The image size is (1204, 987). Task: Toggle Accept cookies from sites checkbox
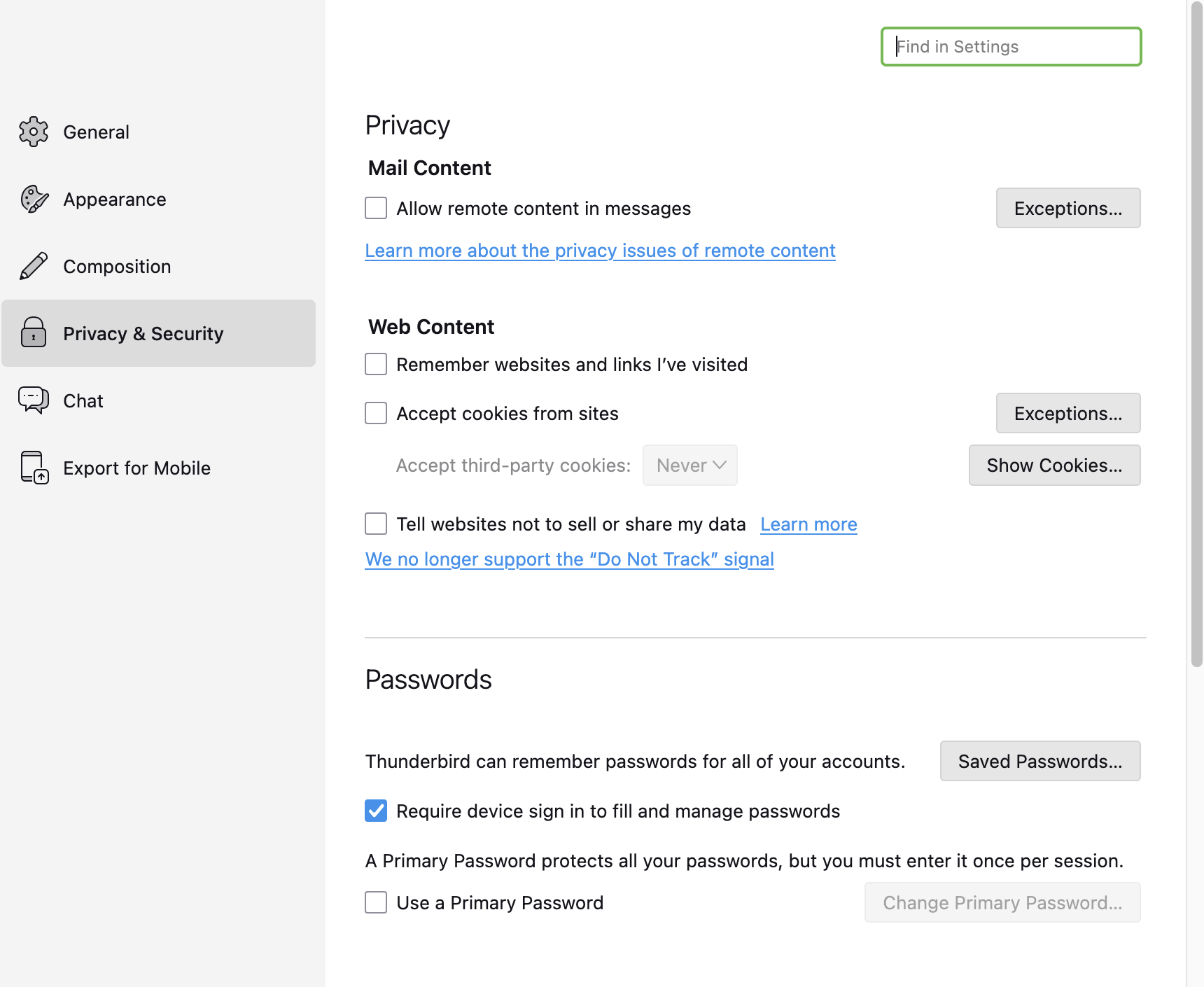tap(376, 413)
